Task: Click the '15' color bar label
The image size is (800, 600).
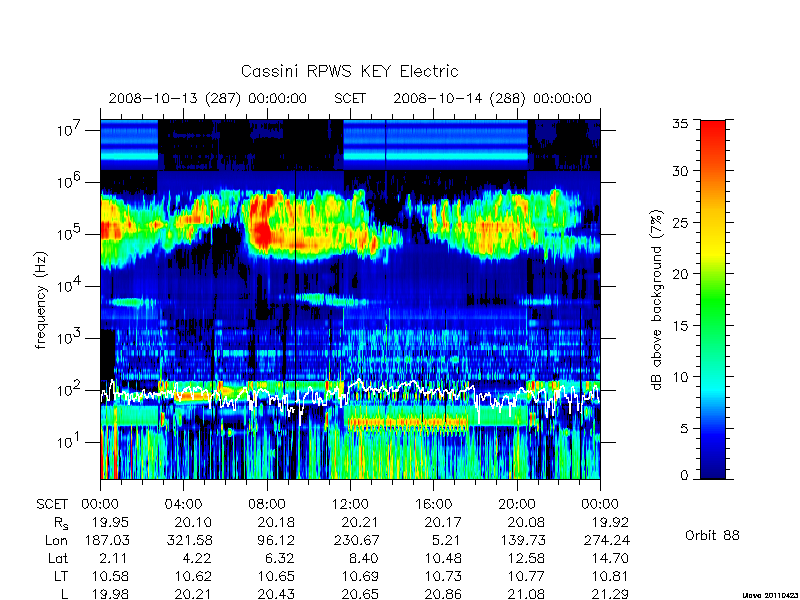Action: (x=681, y=326)
